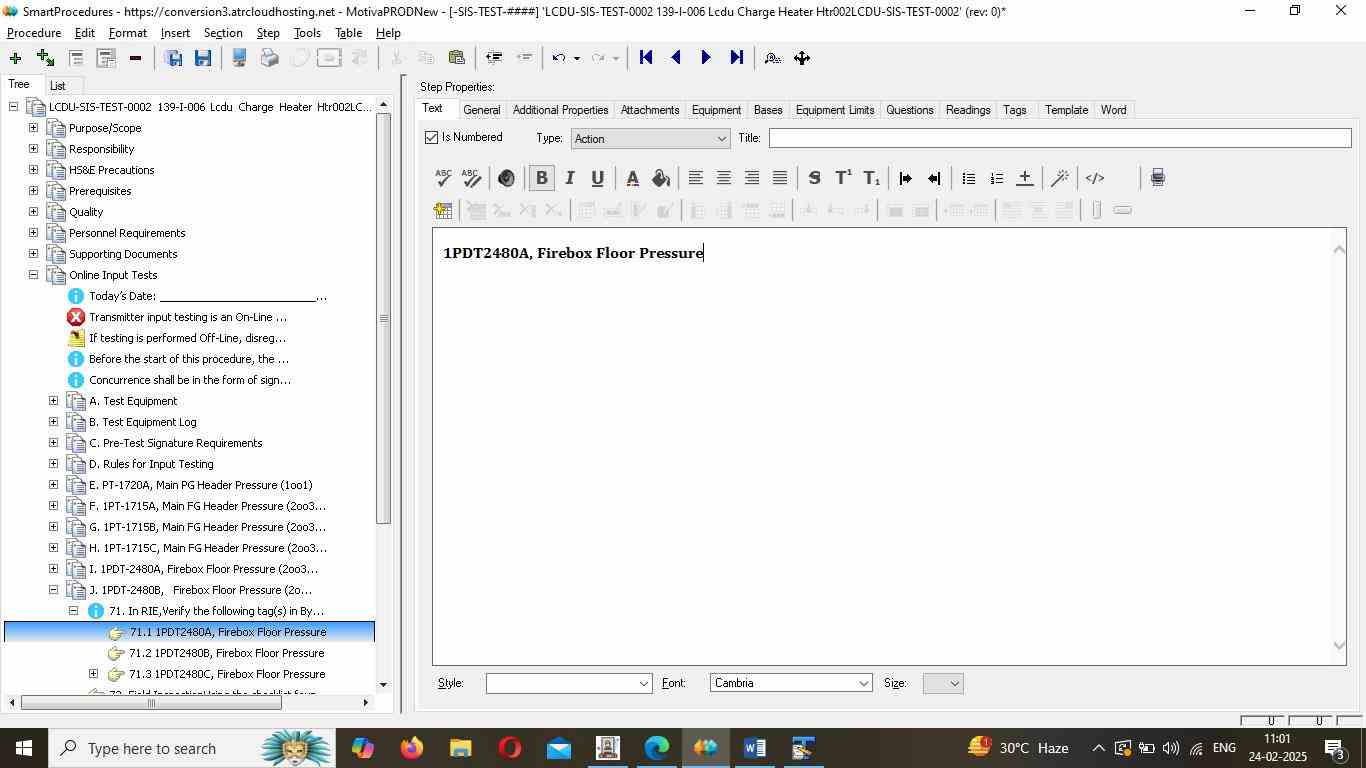Click the insert table icon
1366x768 pixels.
pos(443,210)
